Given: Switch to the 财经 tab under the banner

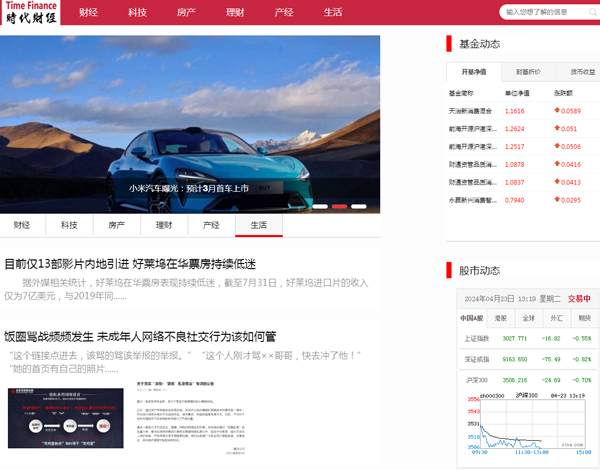Looking at the screenshot, I should click(22, 225).
